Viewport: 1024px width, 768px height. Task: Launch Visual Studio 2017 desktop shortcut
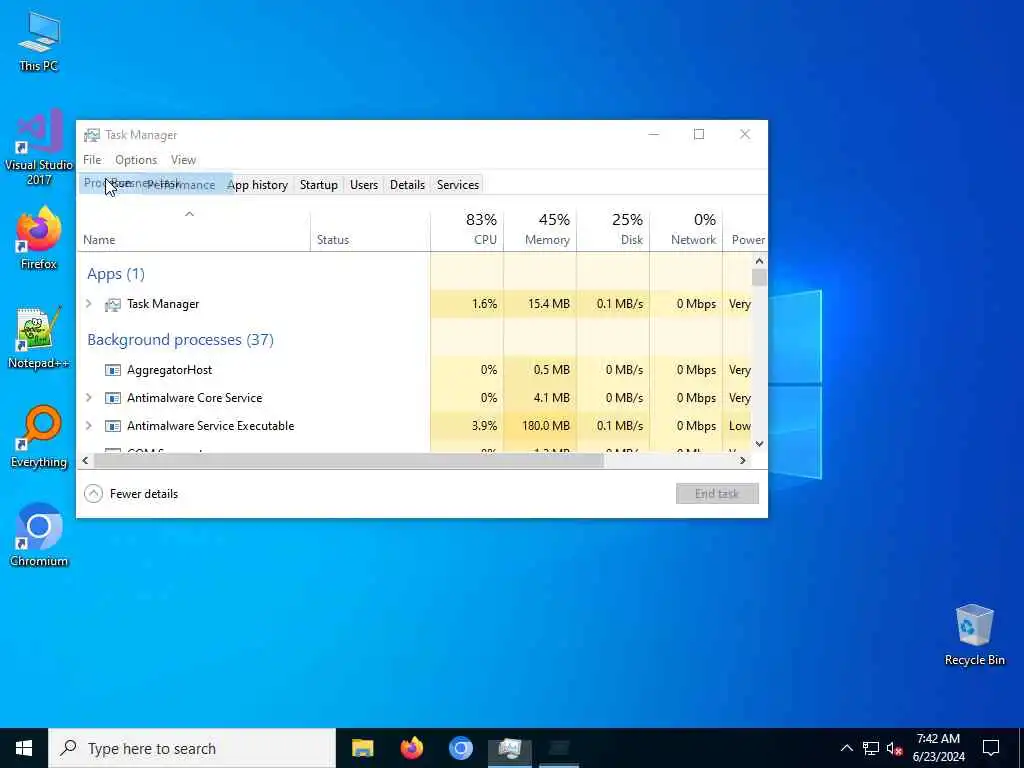39,148
